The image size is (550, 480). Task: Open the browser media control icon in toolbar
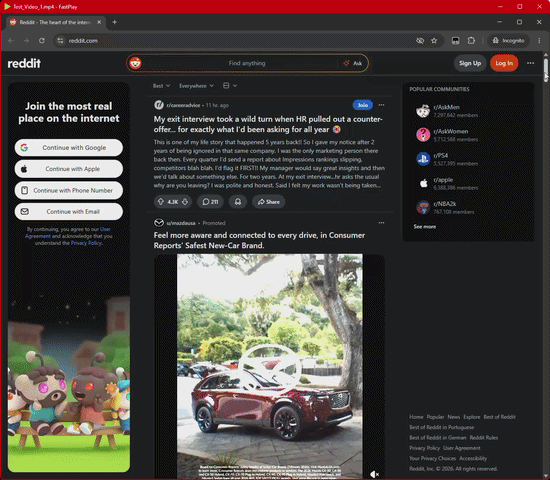pyautogui.click(x=455, y=41)
